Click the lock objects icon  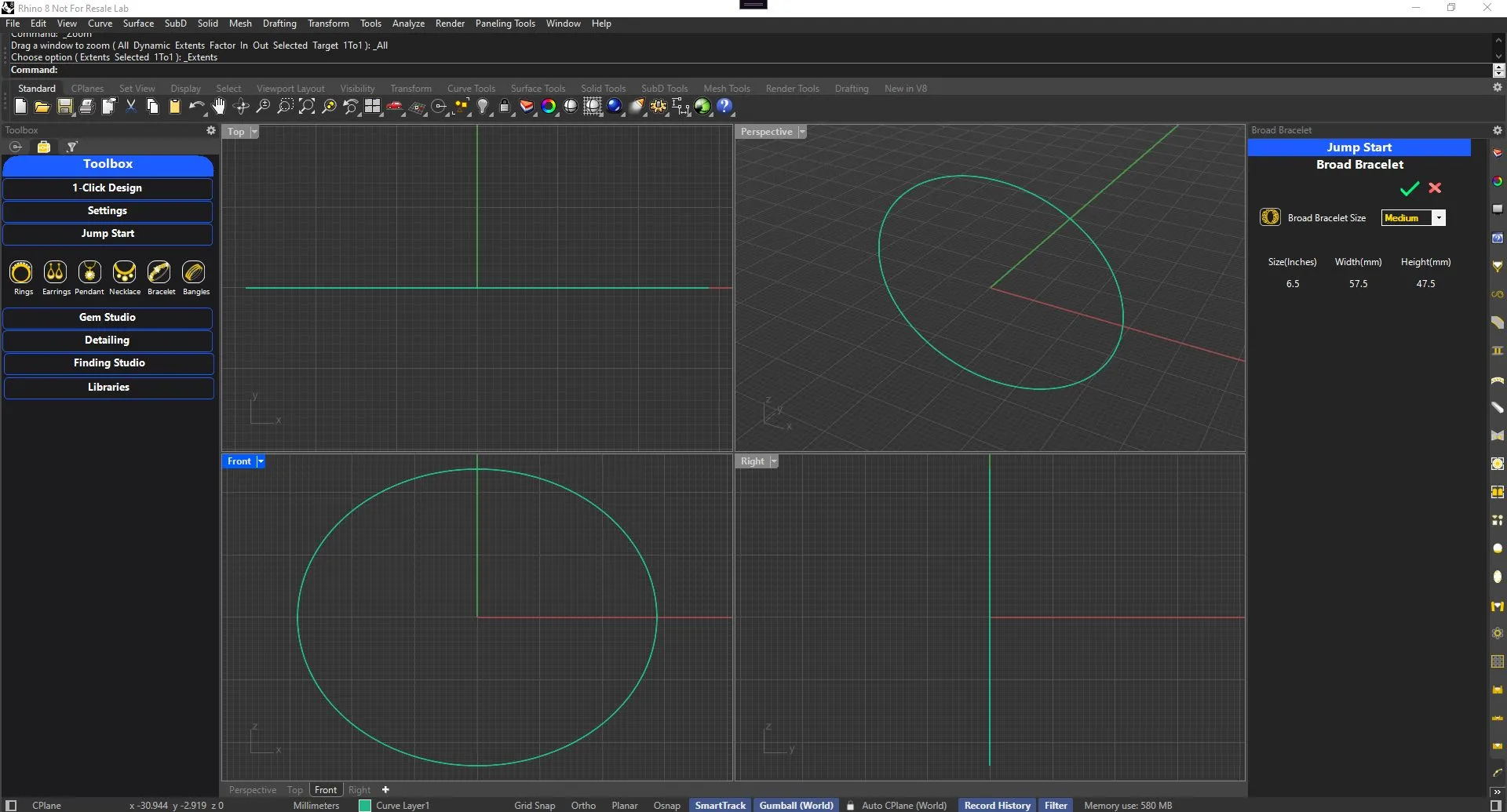click(x=505, y=107)
